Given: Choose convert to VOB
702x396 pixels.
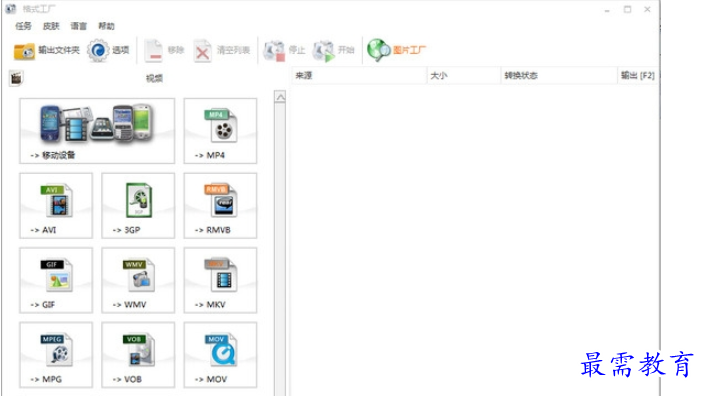Looking at the screenshot, I should point(138,355).
